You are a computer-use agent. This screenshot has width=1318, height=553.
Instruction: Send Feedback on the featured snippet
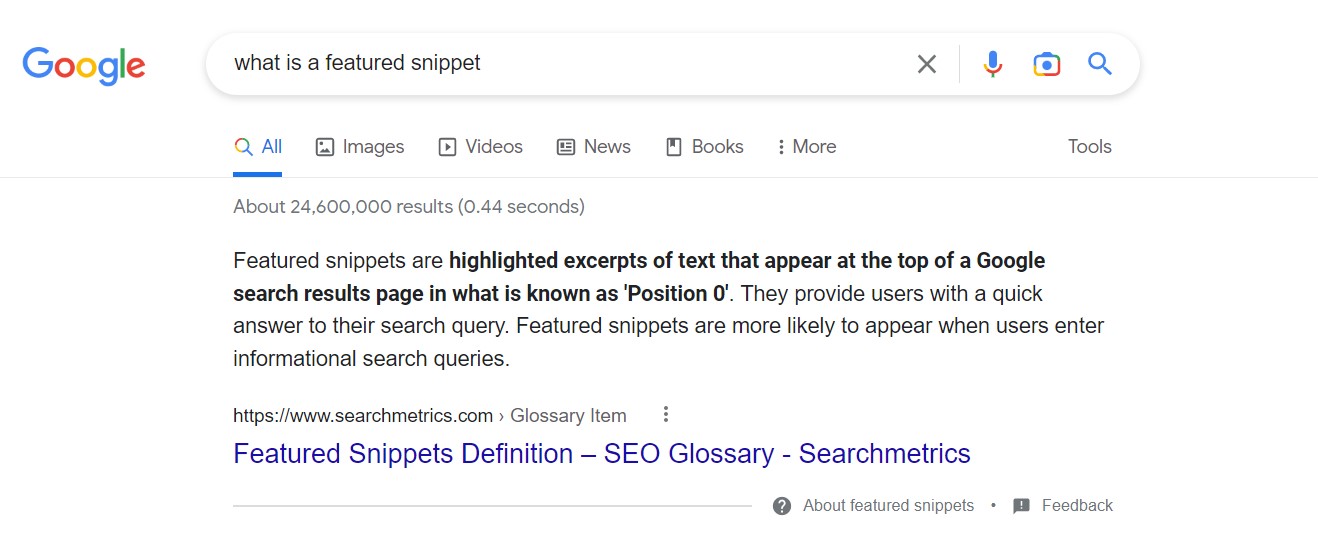[1062, 506]
